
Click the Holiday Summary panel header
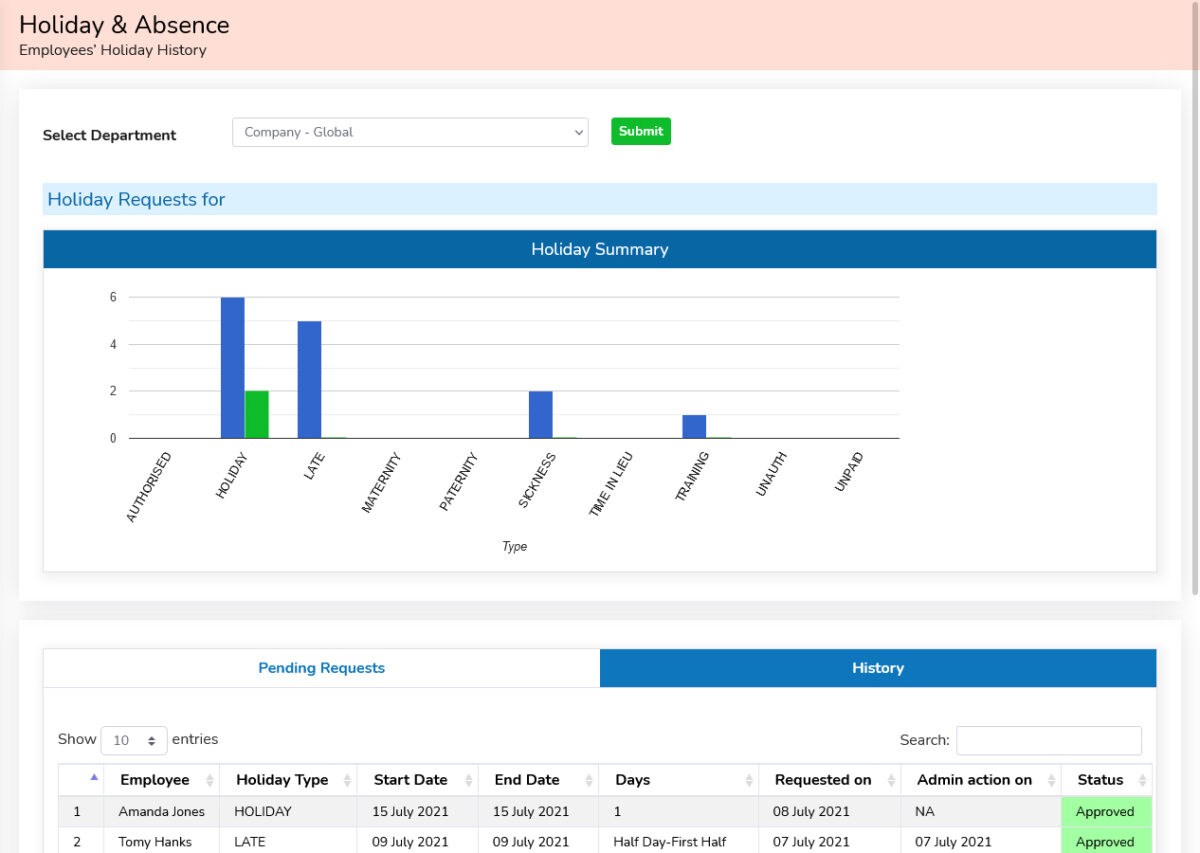pyautogui.click(x=600, y=249)
